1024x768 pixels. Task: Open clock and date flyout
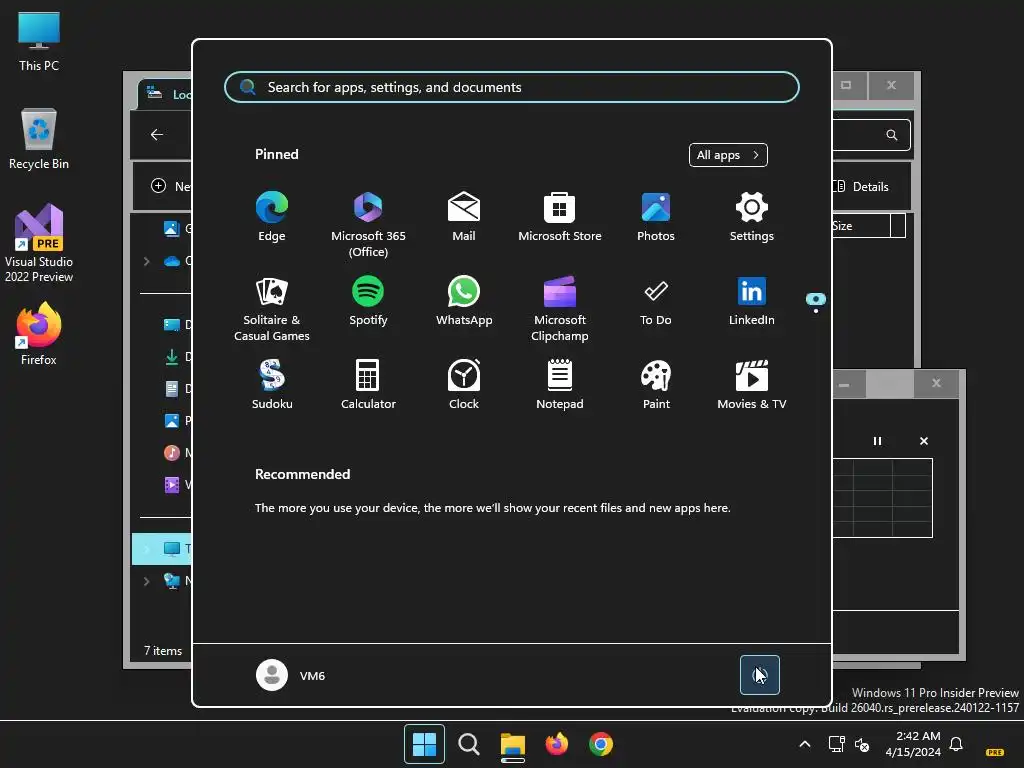pos(913,744)
